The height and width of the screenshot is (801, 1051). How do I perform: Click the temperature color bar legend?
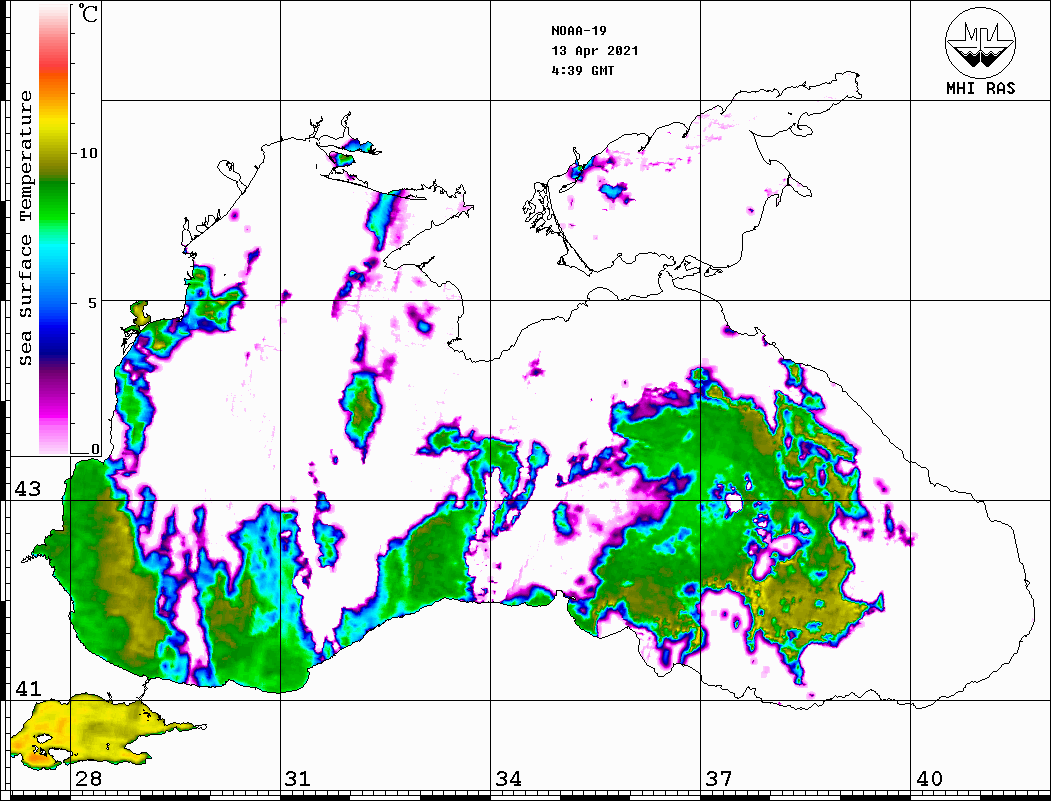[54, 229]
